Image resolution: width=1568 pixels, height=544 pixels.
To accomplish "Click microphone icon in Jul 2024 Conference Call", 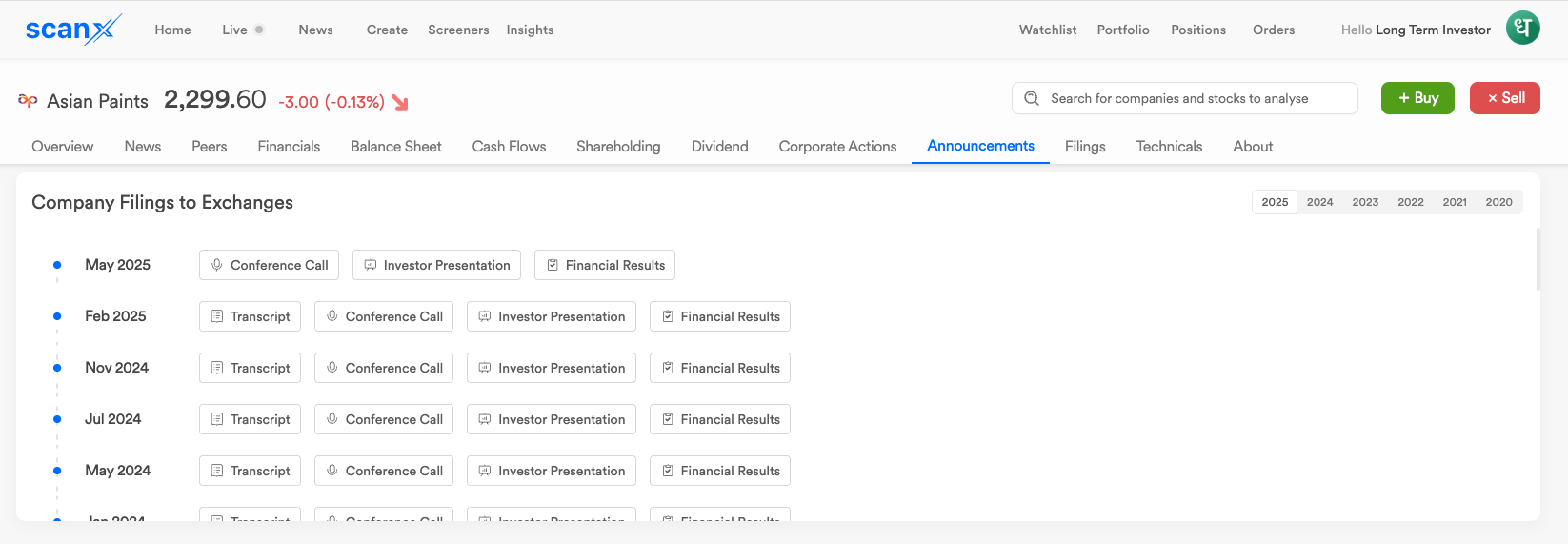I will 332,419.
